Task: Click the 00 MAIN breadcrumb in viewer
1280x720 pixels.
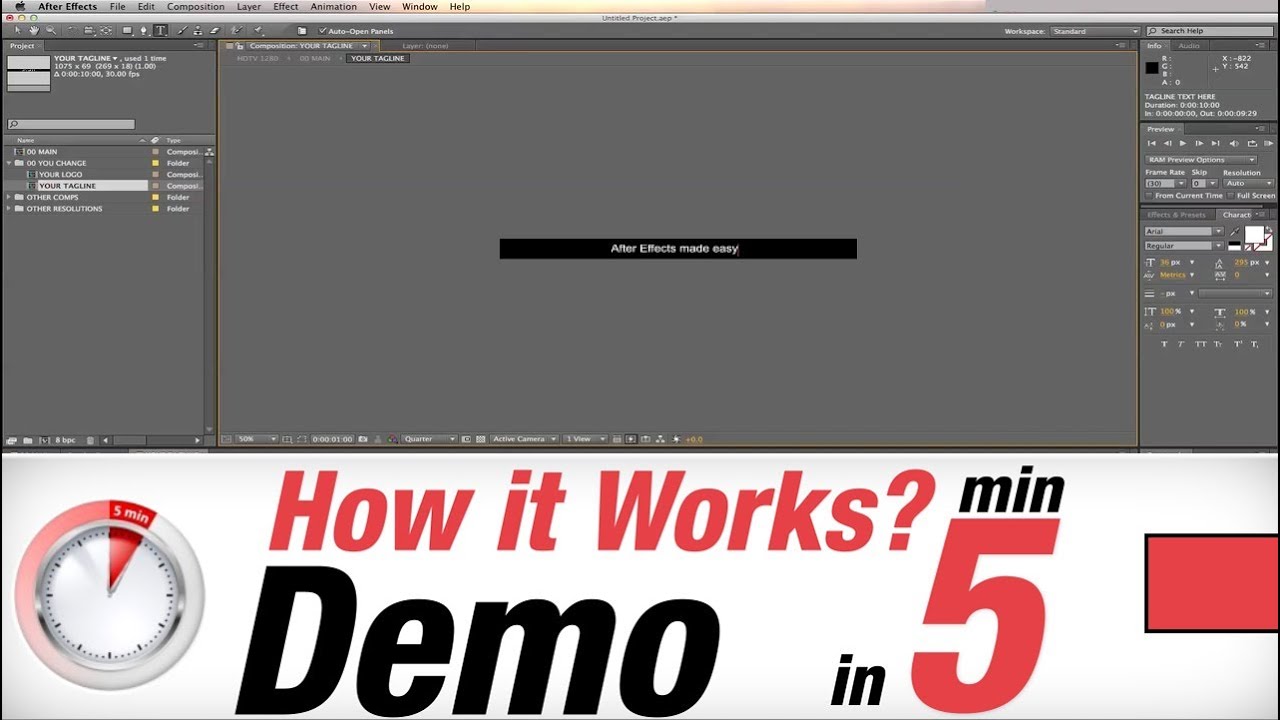Action: click(x=315, y=59)
